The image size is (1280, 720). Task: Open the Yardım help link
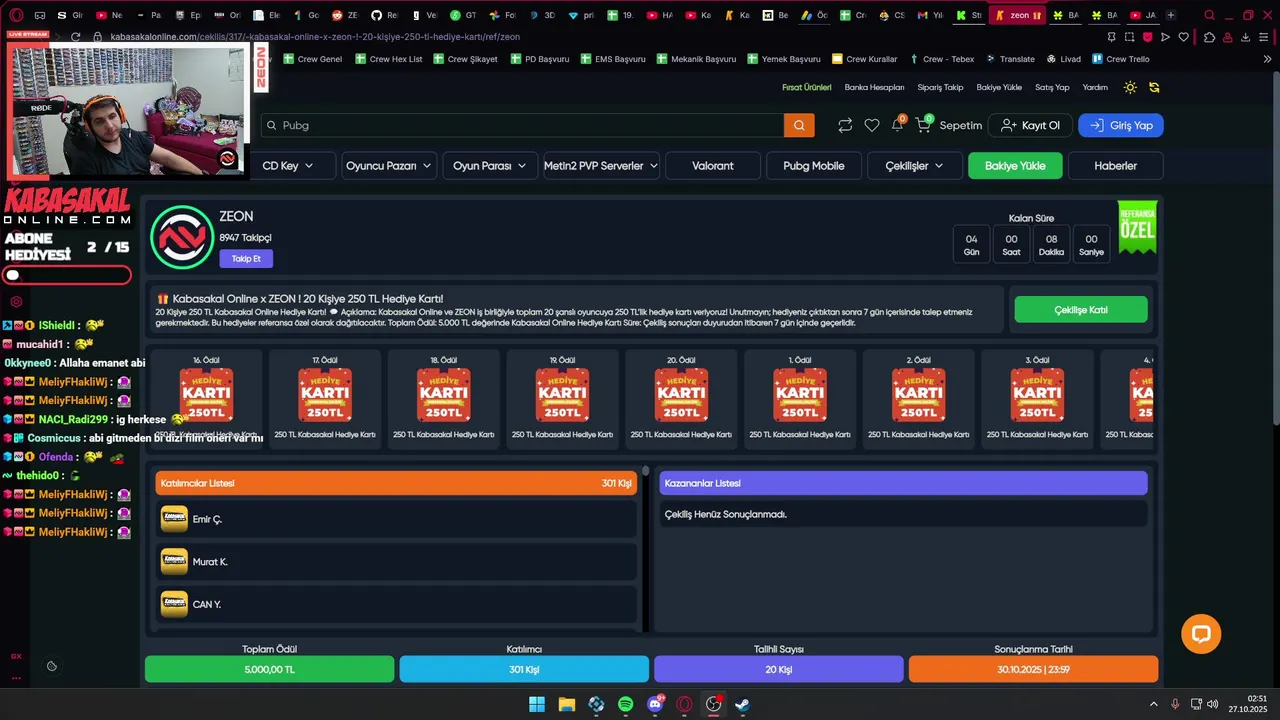tap(1095, 87)
